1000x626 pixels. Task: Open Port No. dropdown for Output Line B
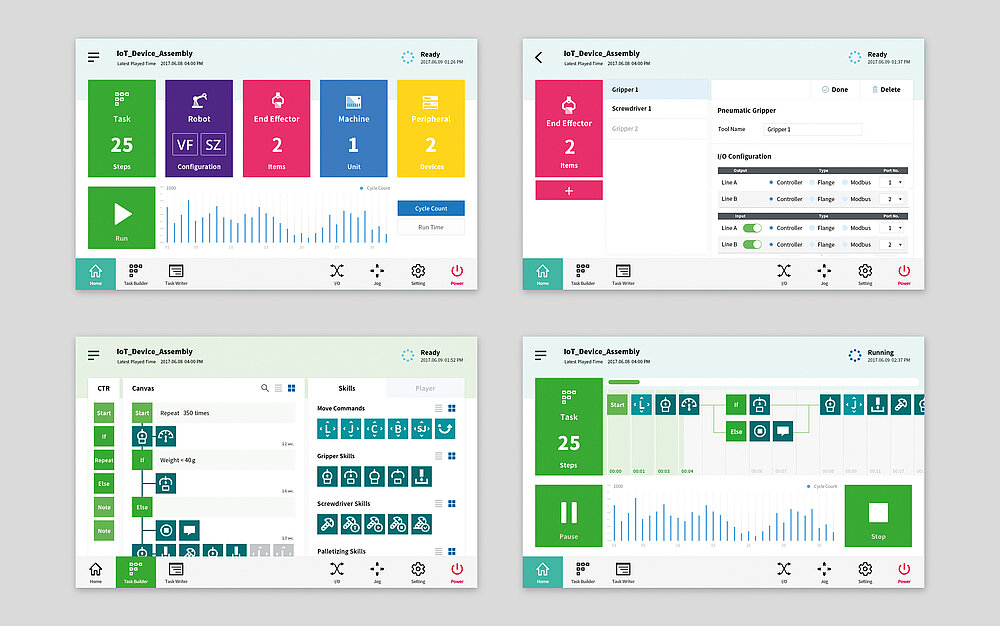tap(891, 199)
